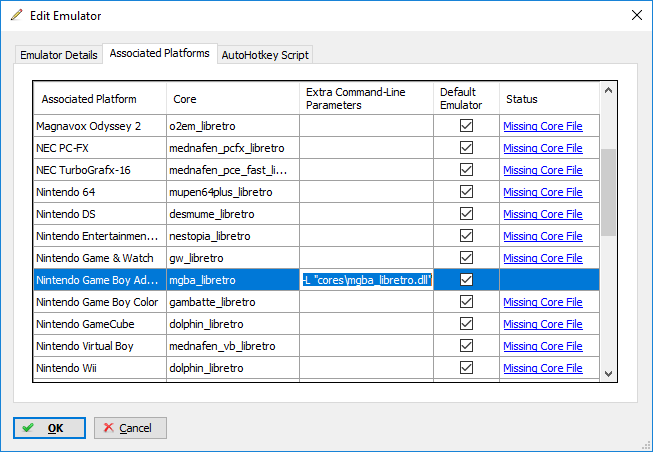Toggle default emulator checkbox for Nintendo DS

click(x=466, y=214)
